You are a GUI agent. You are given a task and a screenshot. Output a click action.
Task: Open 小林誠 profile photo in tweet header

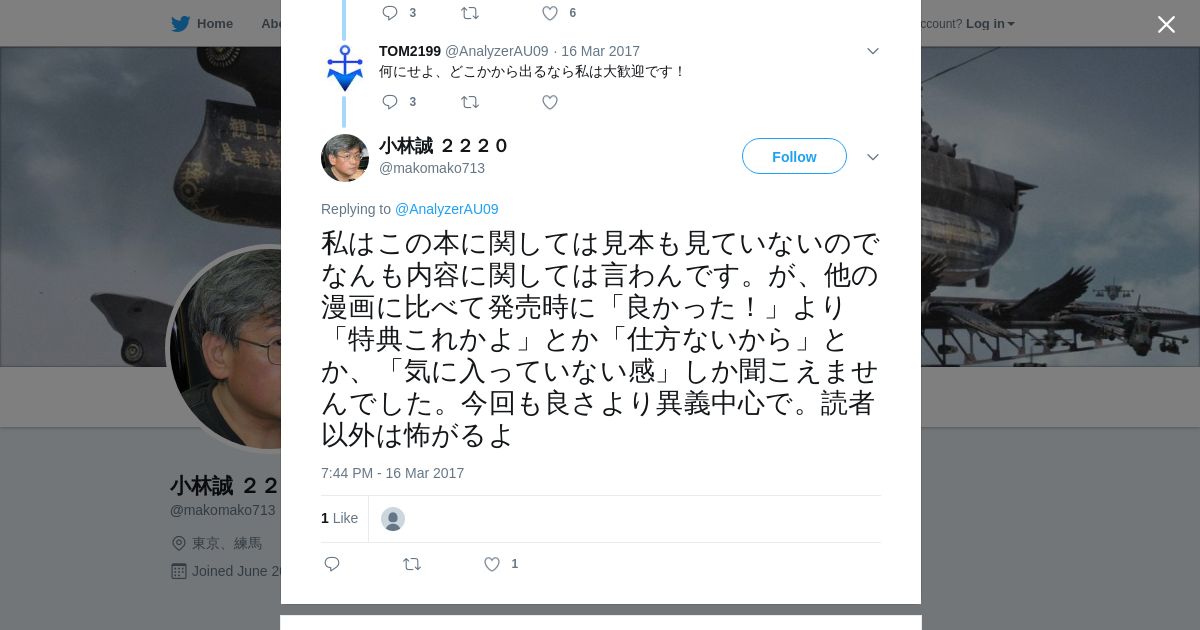[345, 158]
